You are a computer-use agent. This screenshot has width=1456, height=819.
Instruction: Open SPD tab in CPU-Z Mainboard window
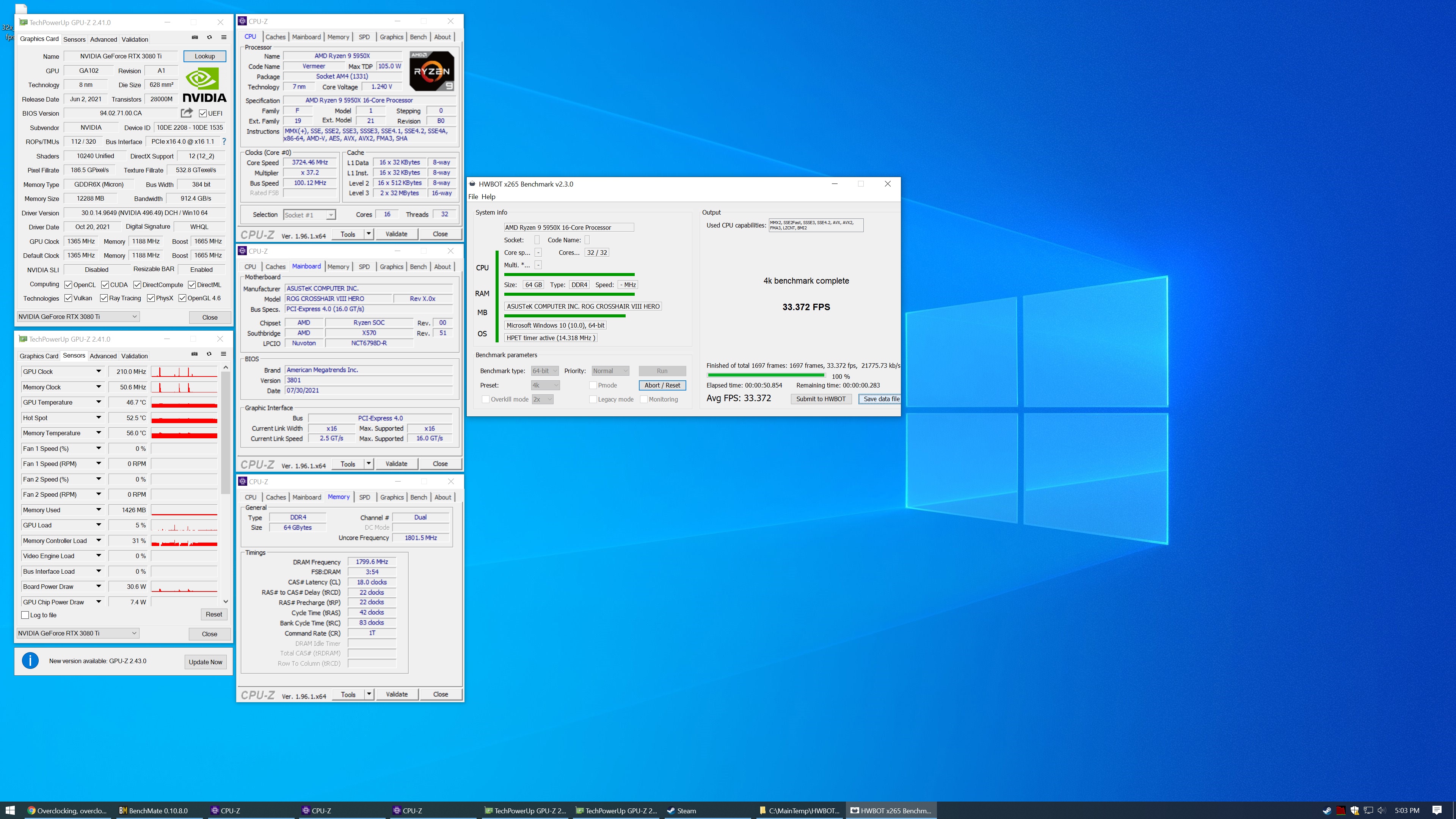(x=364, y=266)
